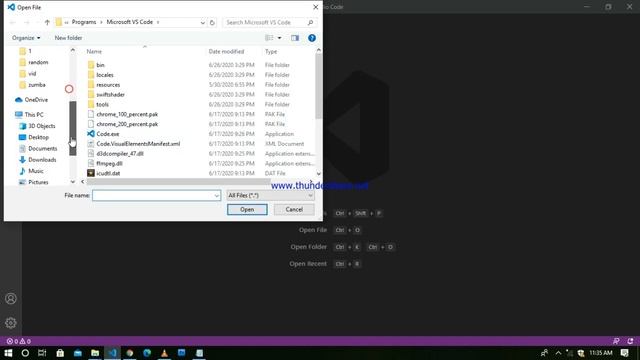Click the file list horizontal scrollbar
Viewport: 640px width, 360px height.
pyautogui.click(x=178, y=182)
